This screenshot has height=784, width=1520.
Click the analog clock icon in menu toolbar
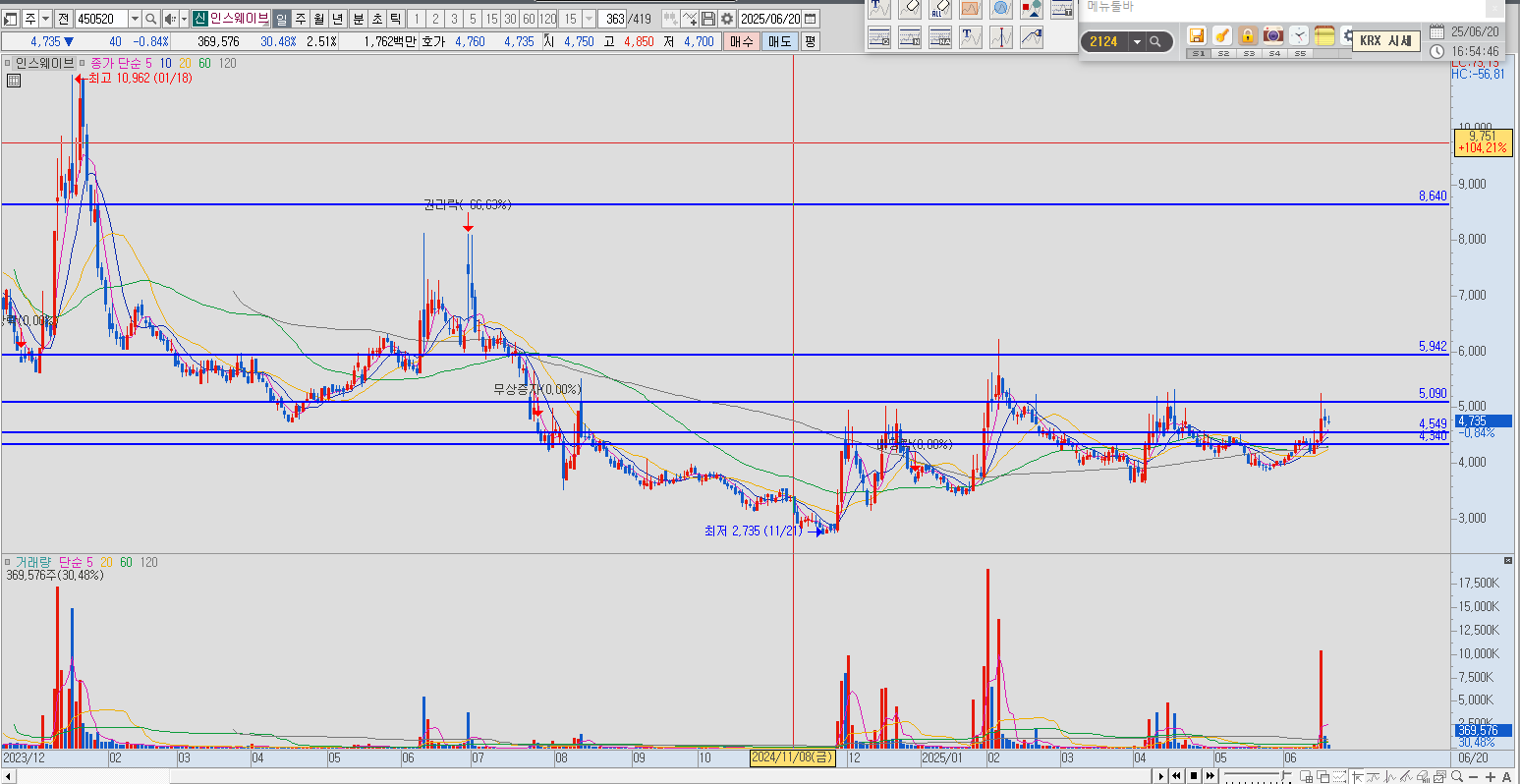click(x=1298, y=35)
